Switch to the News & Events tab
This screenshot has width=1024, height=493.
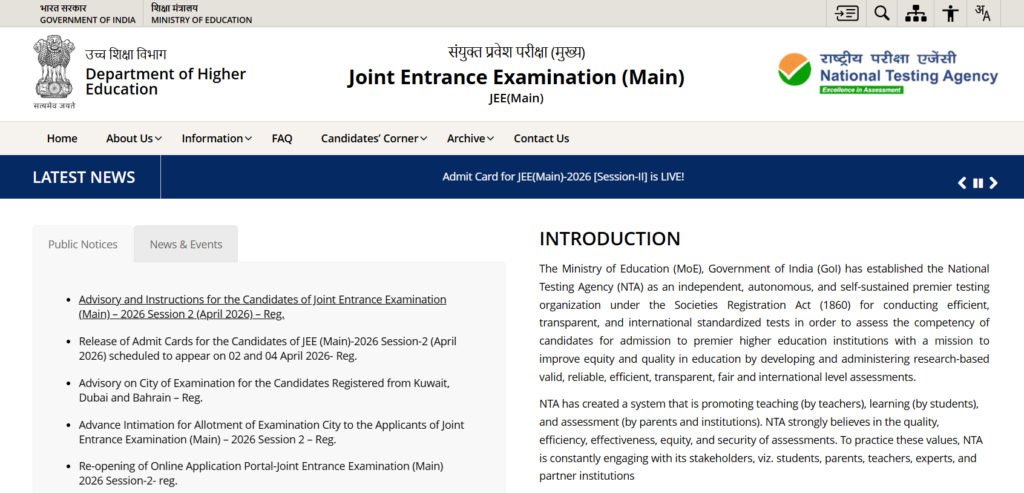tap(186, 244)
